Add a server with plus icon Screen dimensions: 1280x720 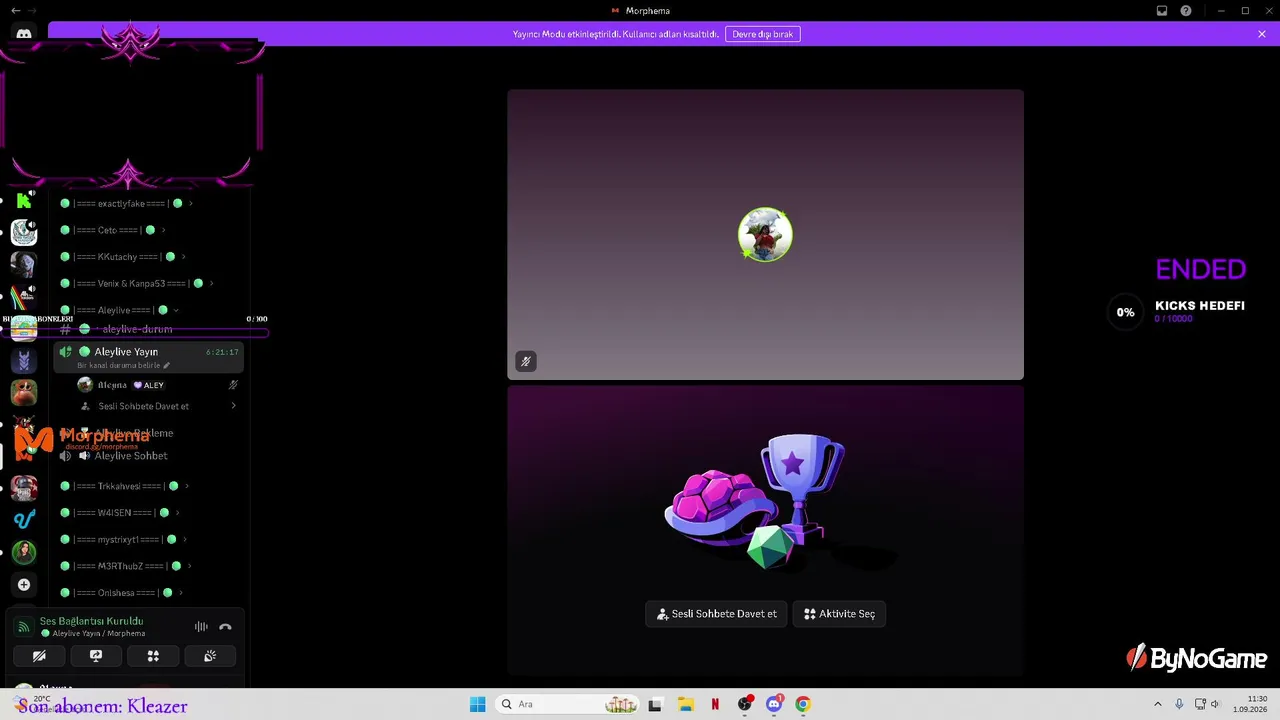pos(24,585)
